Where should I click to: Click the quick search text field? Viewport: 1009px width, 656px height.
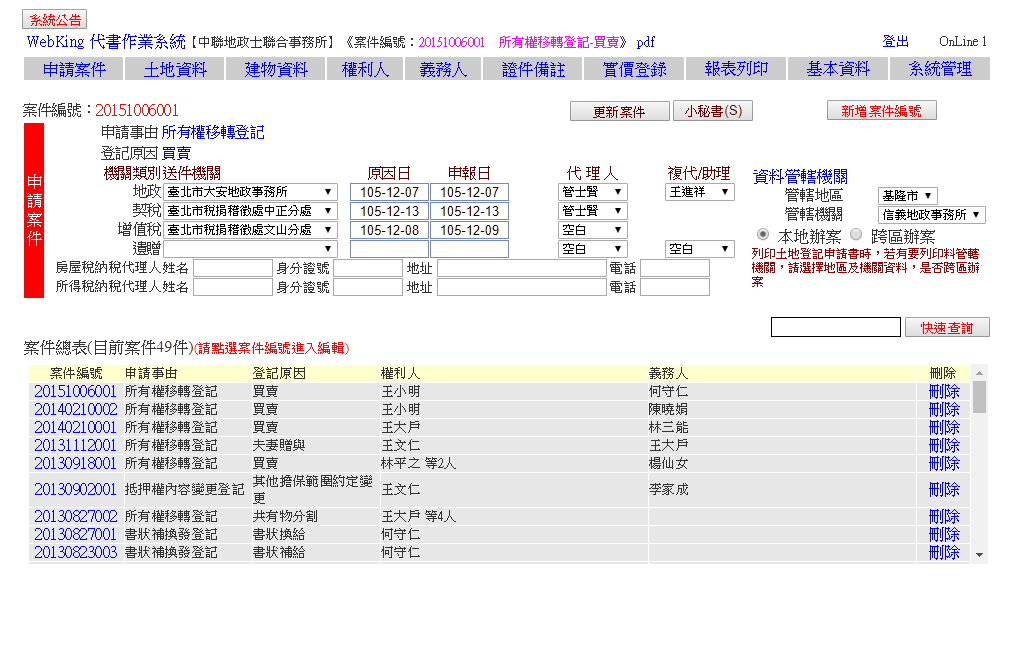tap(835, 327)
